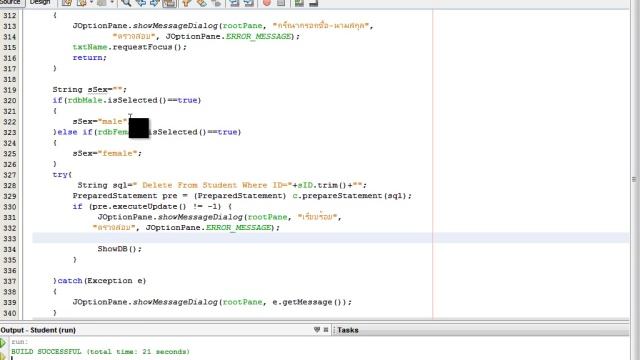This screenshot has height=360, width=640.
Task: Click the Output window maximize square icon
Action: point(326,330)
